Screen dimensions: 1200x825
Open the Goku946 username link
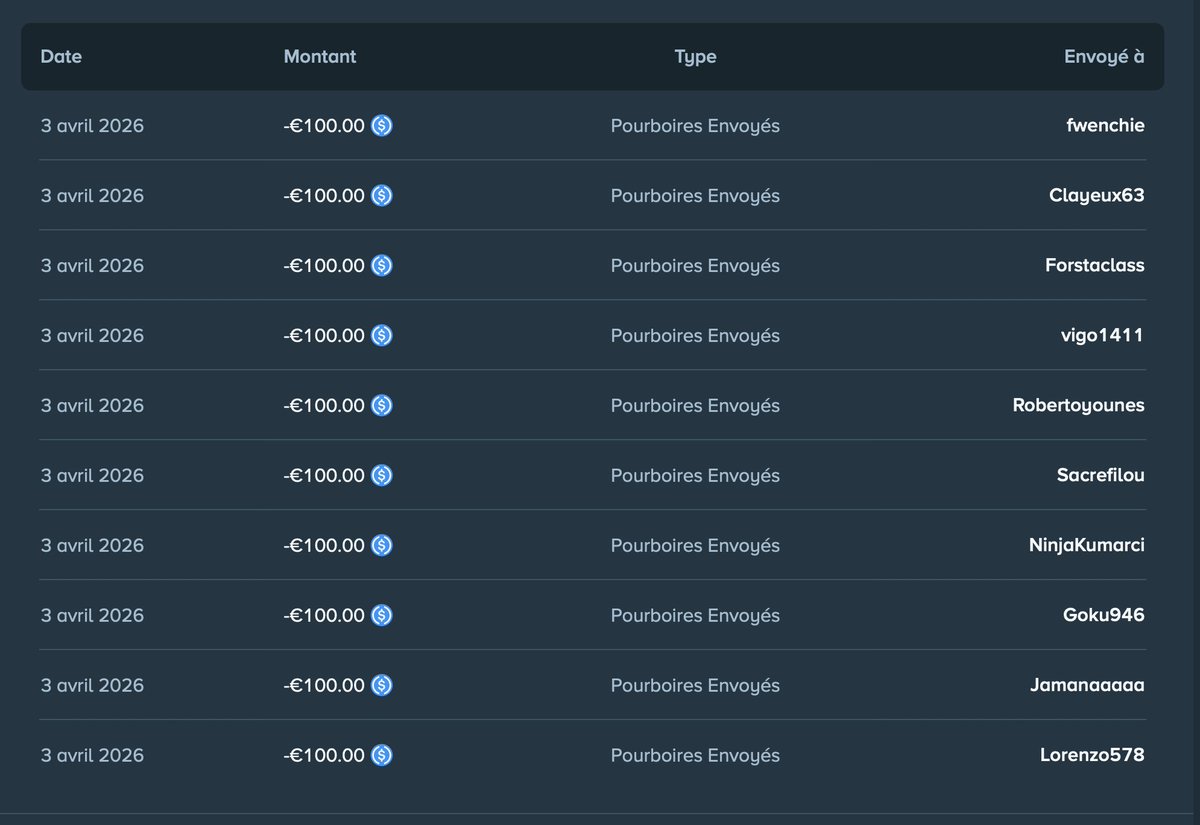[1104, 615]
